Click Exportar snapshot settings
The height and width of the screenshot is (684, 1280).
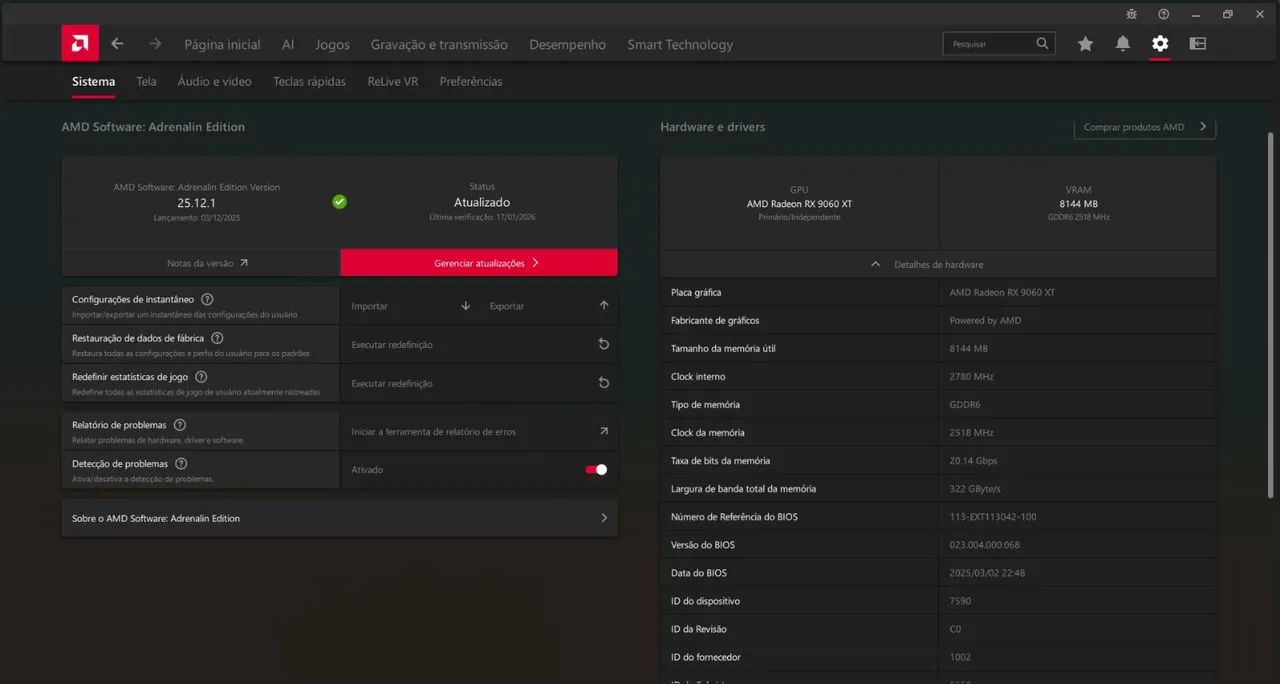click(x=548, y=306)
